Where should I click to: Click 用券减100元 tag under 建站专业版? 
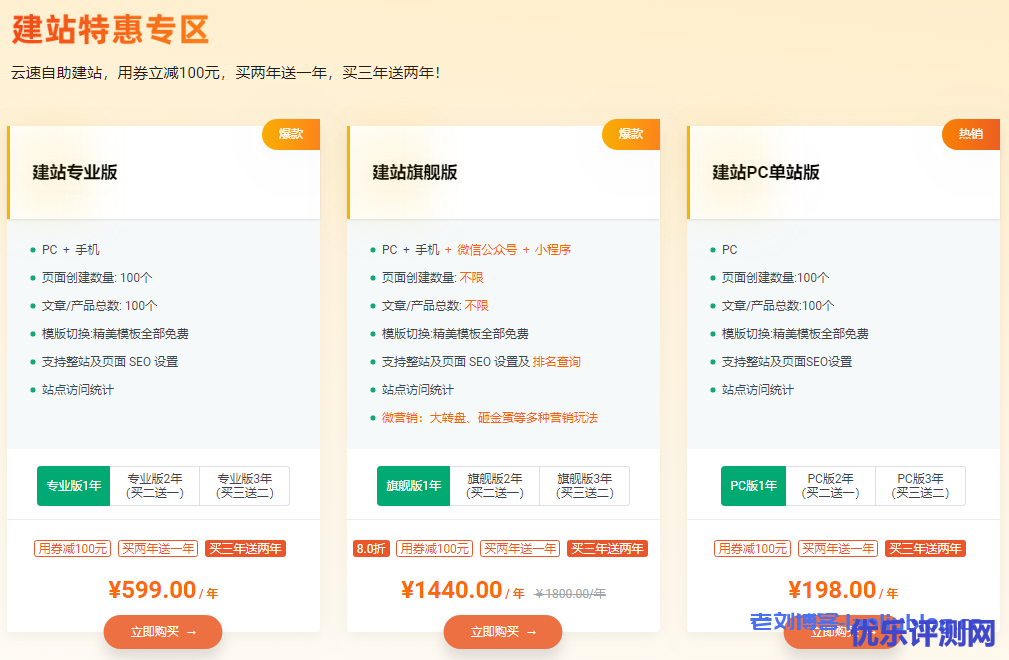73,548
